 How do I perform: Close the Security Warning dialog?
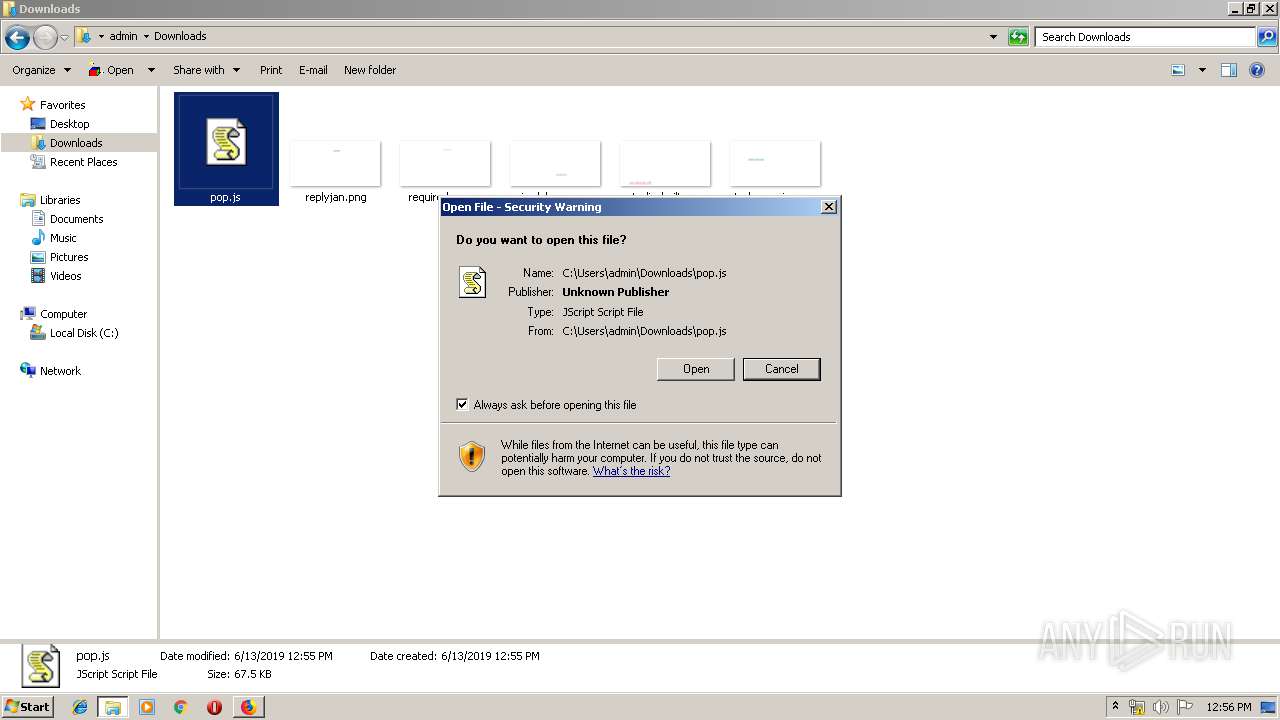click(x=829, y=207)
